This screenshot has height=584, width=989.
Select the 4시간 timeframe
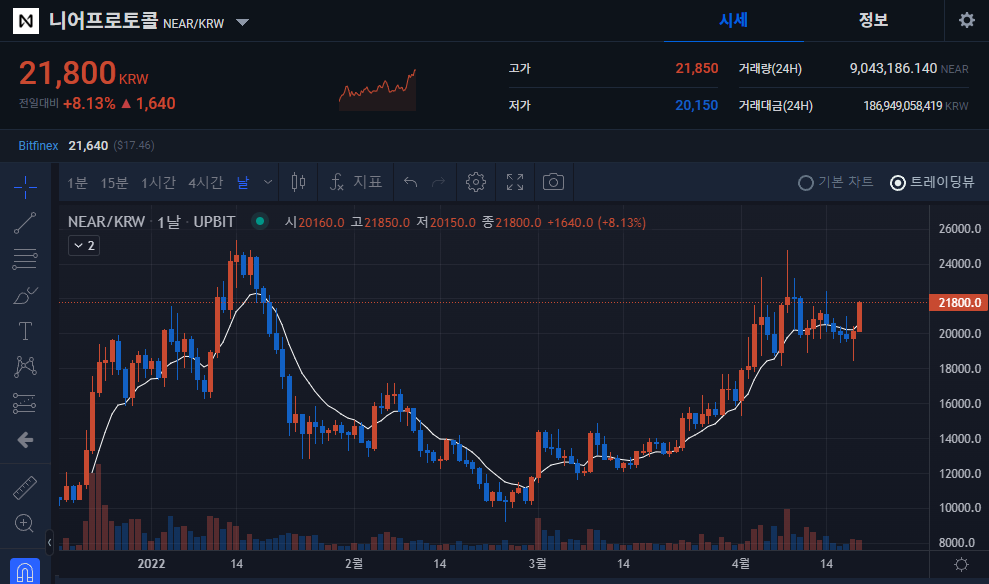[206, 183]
